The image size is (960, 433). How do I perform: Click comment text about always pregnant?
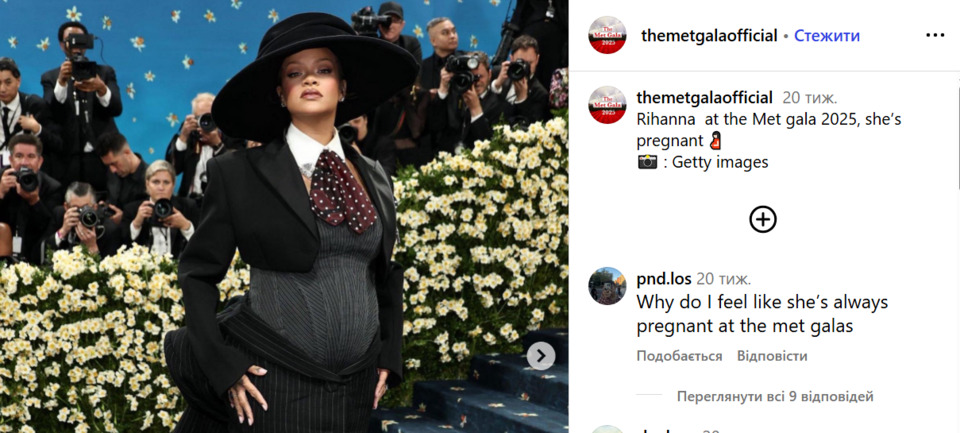(x=762, y=314)
